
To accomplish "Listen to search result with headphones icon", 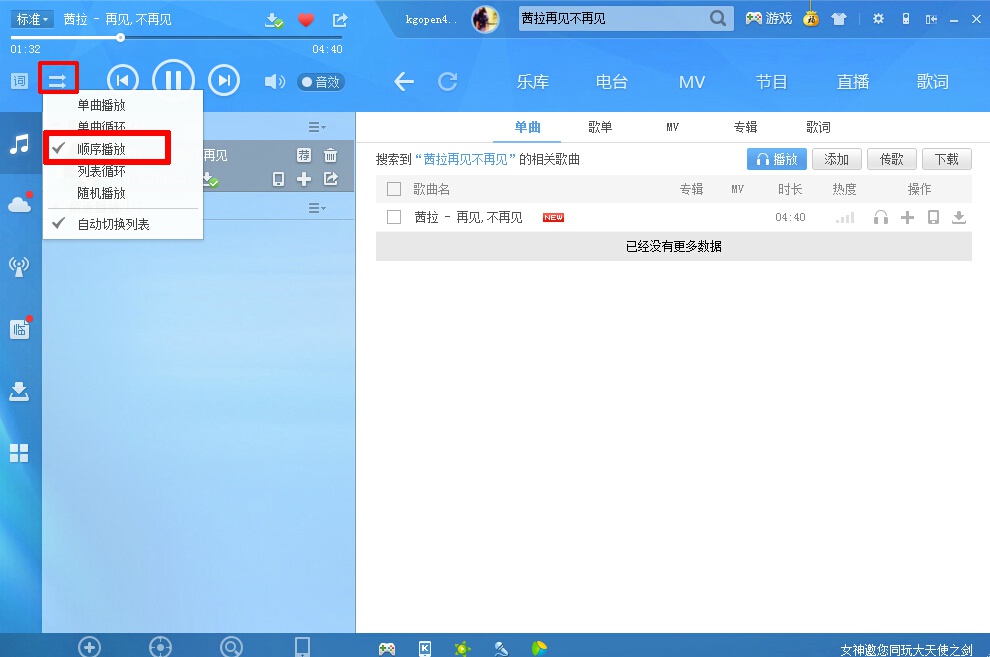I will [881, 218].
